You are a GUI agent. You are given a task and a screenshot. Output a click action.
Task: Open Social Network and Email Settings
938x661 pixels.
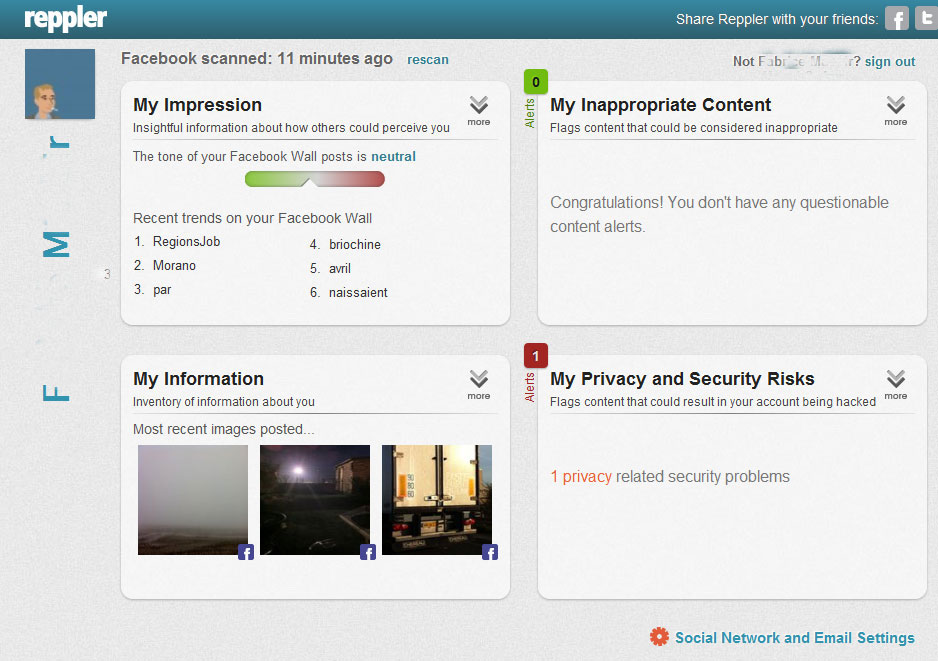coord(794,638)
